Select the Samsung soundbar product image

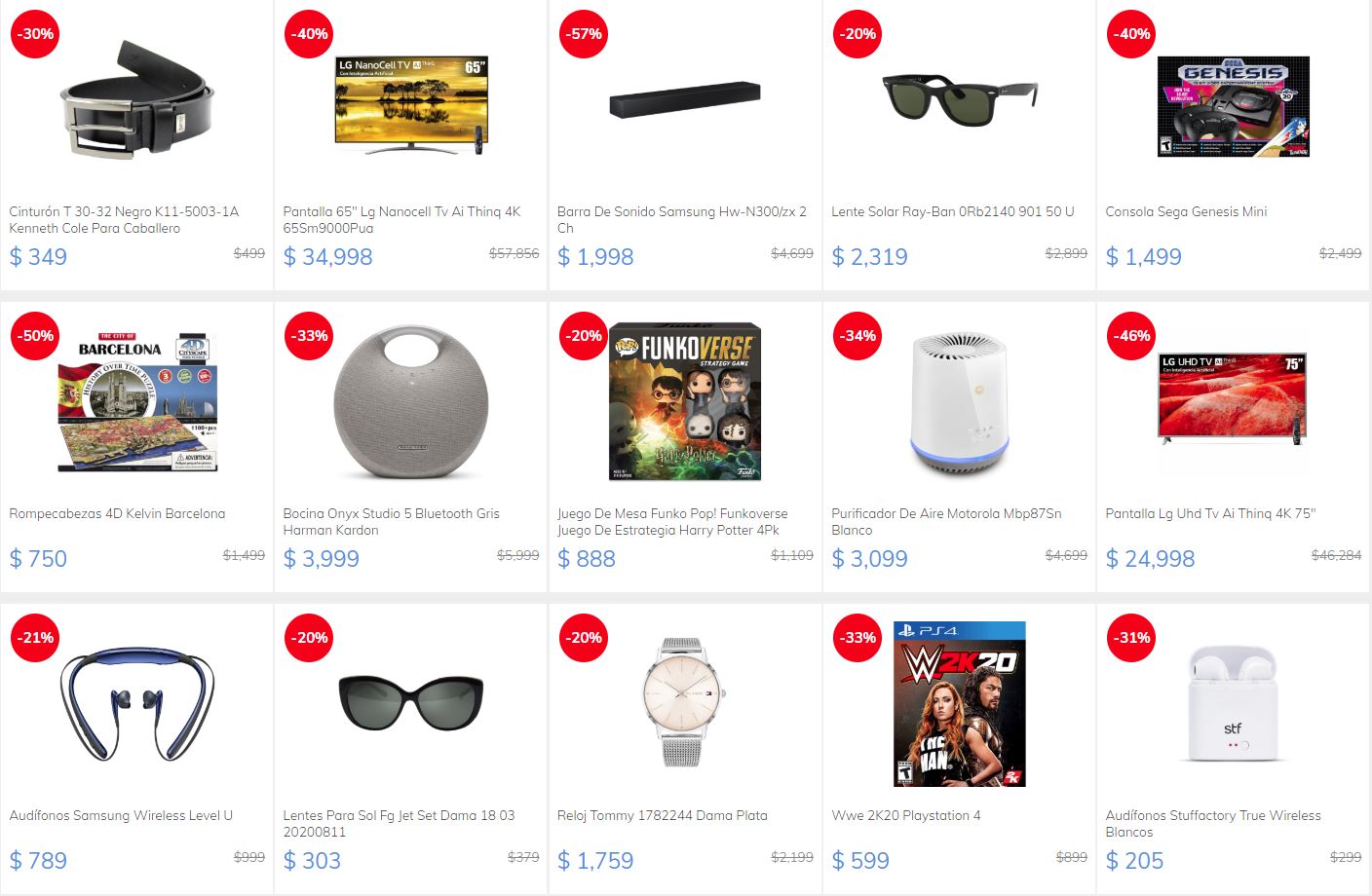685,99
